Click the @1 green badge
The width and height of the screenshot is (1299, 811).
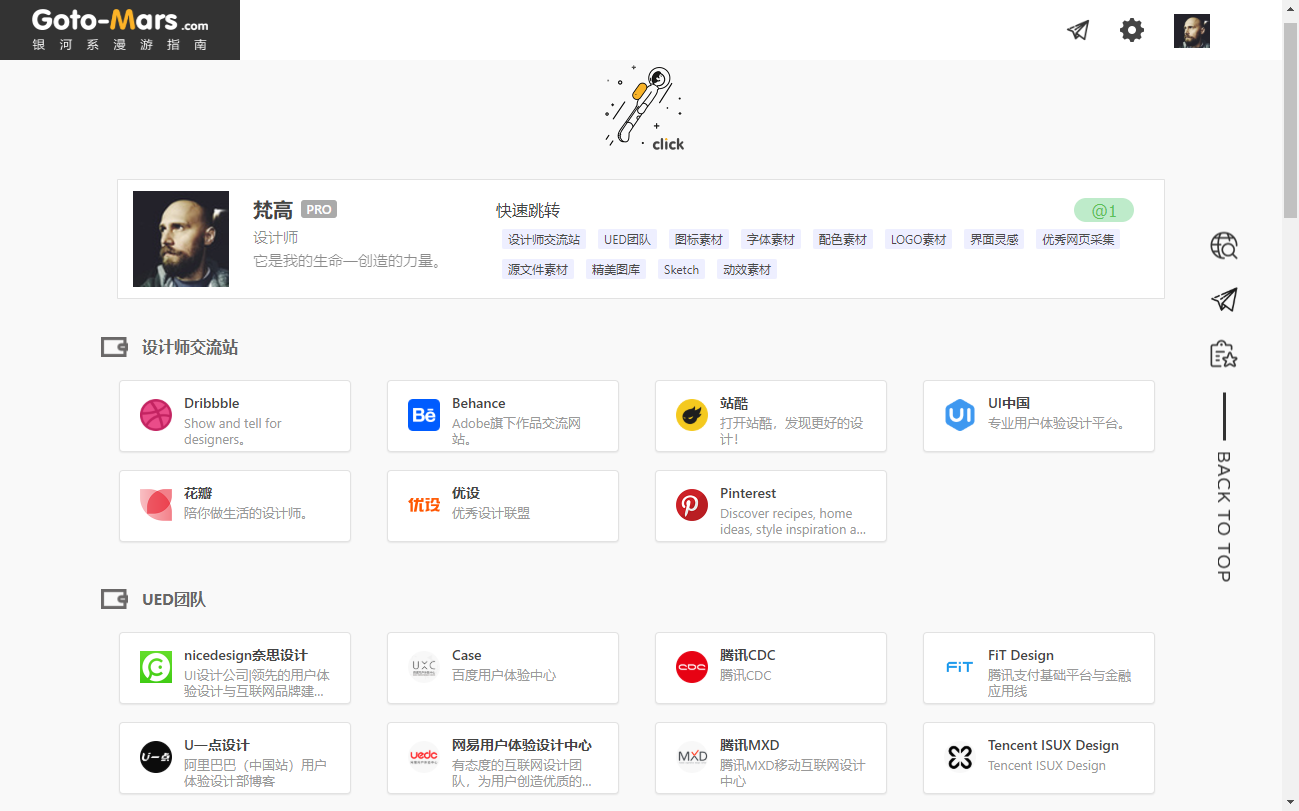[1104, 211]
